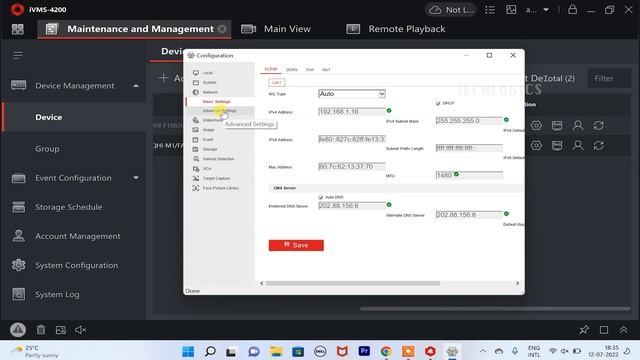Pin the alarm panel
Viewport: 640px width, 360px height.
584,330
